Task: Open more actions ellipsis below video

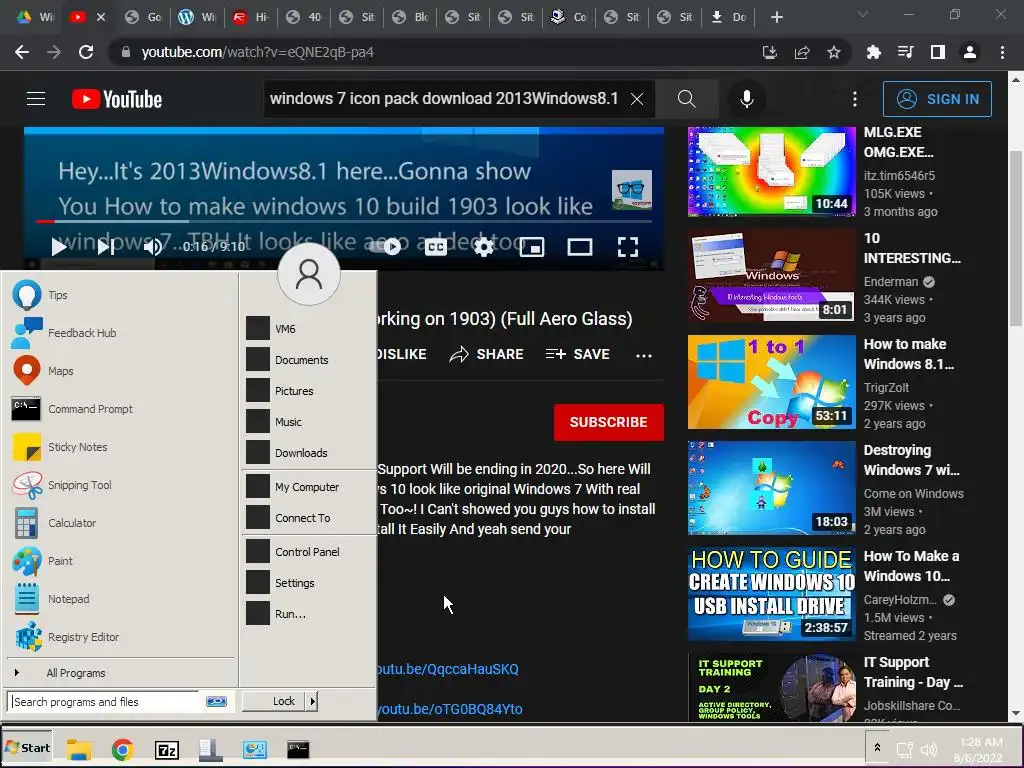Action: [644, 355]
